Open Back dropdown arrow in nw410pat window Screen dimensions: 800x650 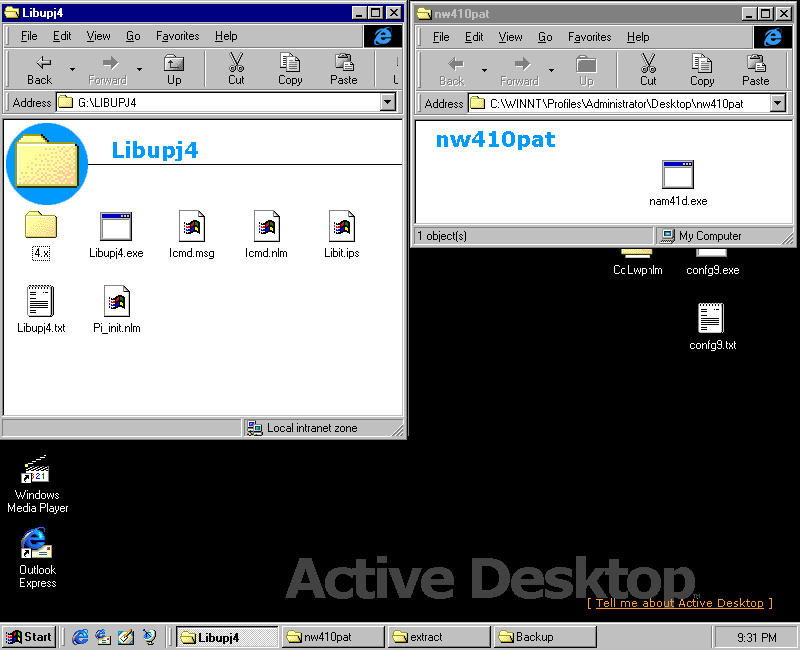pos(484,70)
